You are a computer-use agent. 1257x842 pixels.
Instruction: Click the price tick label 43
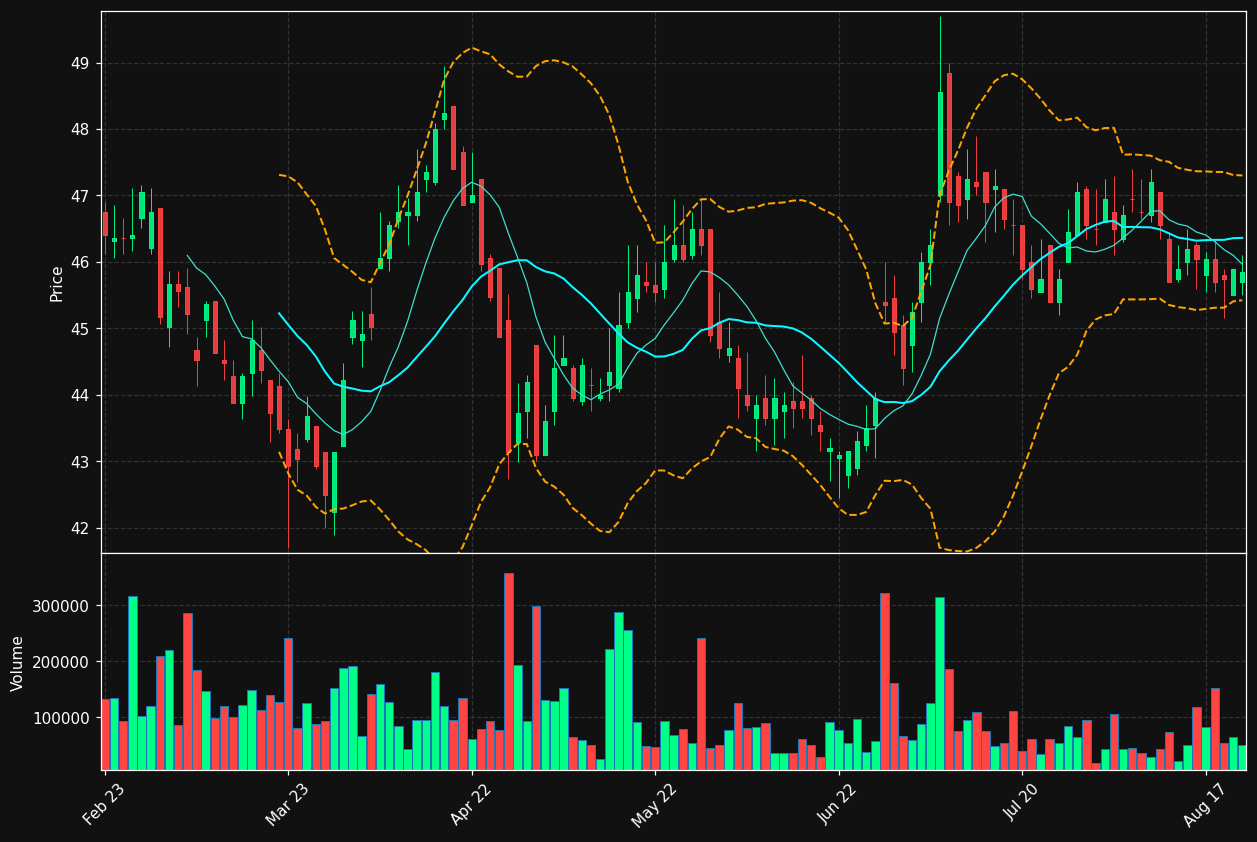pos(80,462)
